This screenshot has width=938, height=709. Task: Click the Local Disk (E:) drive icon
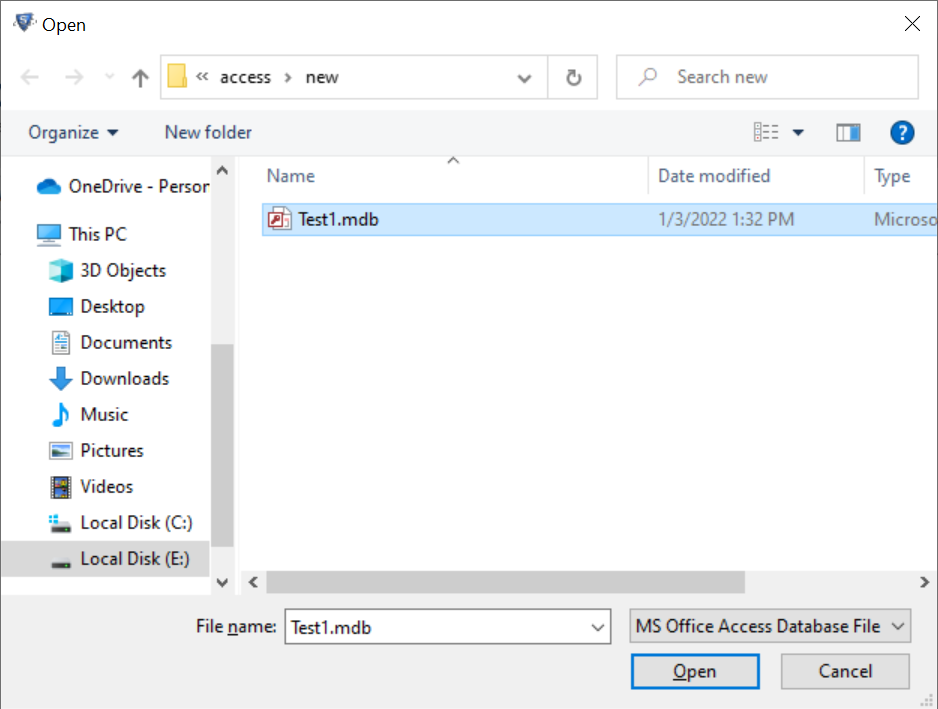pos(60,563)
